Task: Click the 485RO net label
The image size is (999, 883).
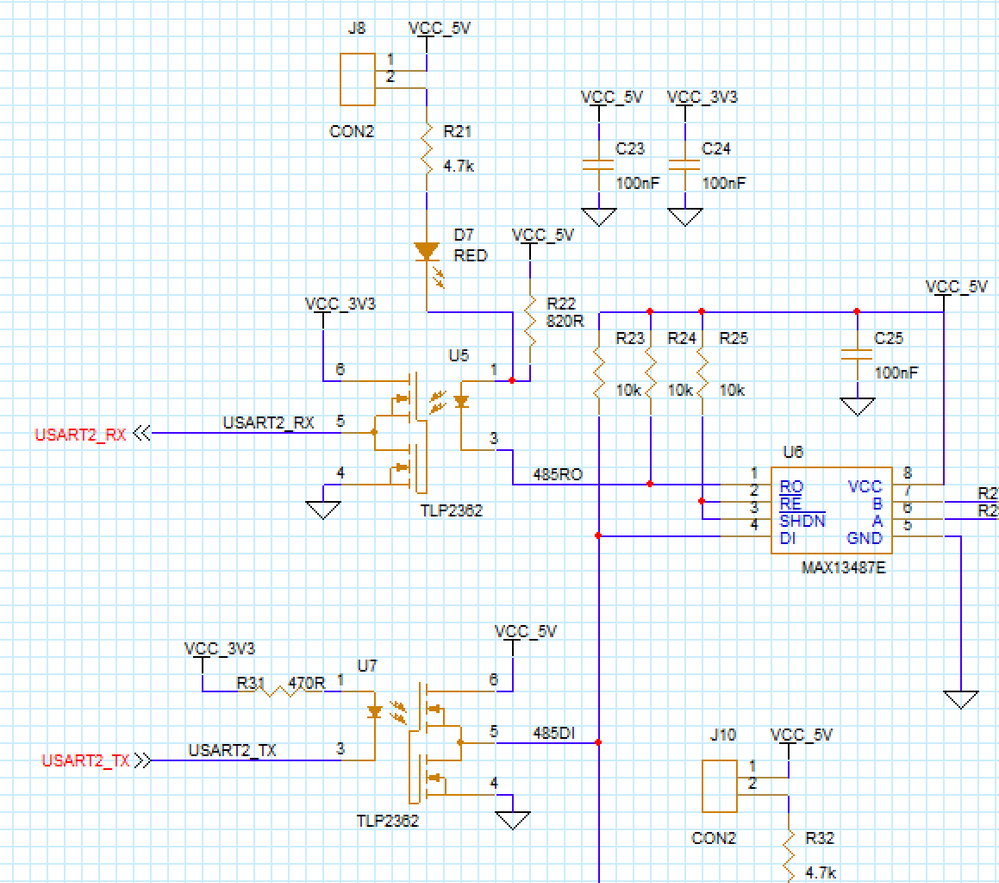Action: coord(557,475)
